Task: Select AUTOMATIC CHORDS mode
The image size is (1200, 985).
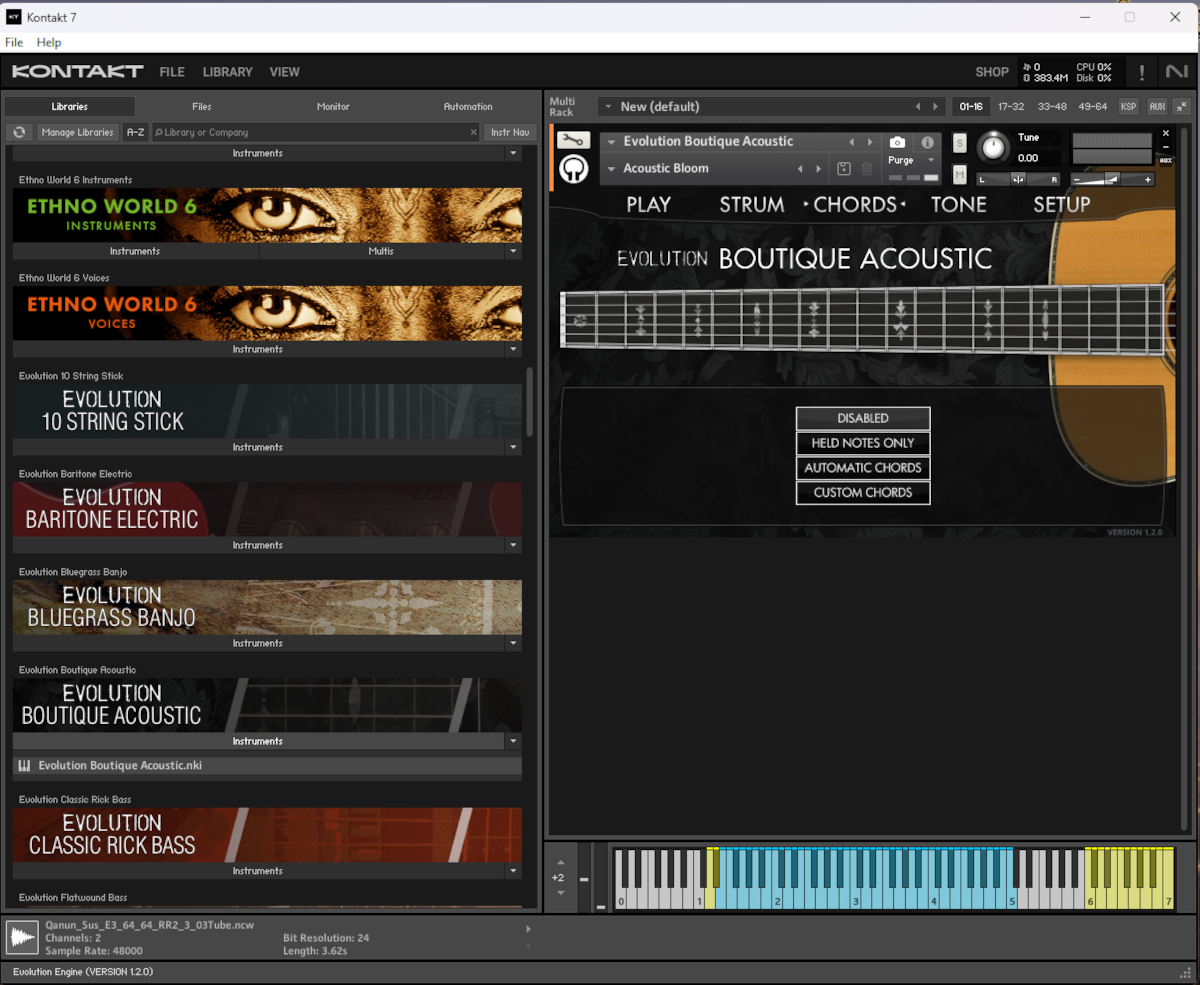Action: coord(863,468)
